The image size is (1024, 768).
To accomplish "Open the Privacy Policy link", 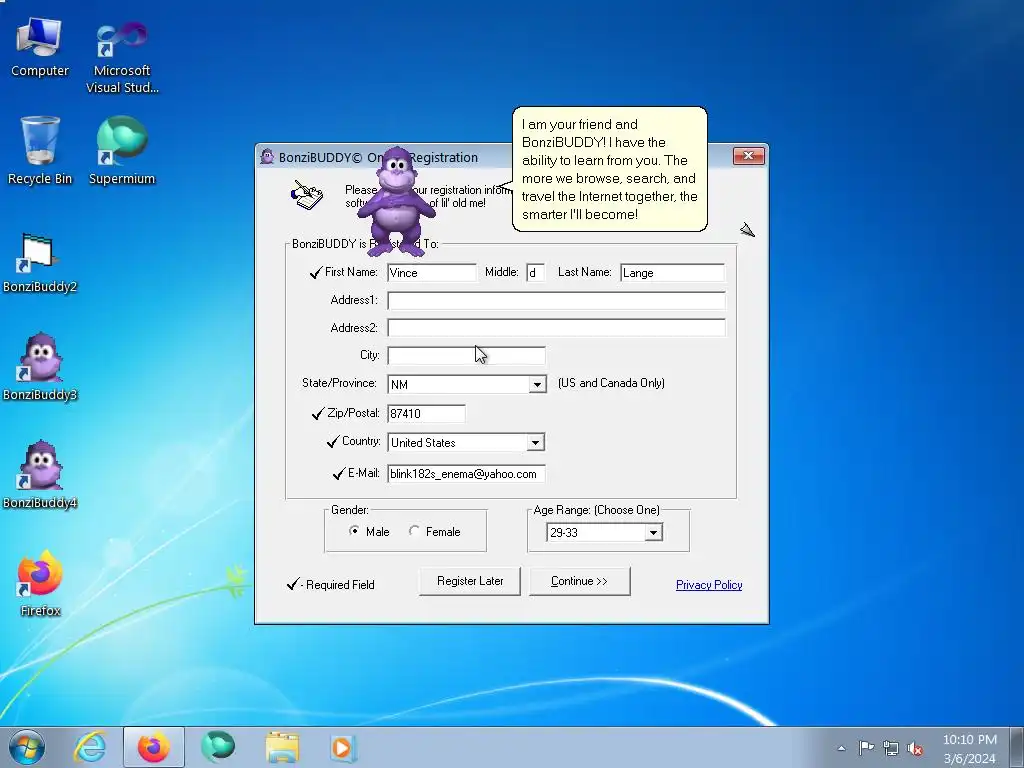I will [x=709, y=585].
